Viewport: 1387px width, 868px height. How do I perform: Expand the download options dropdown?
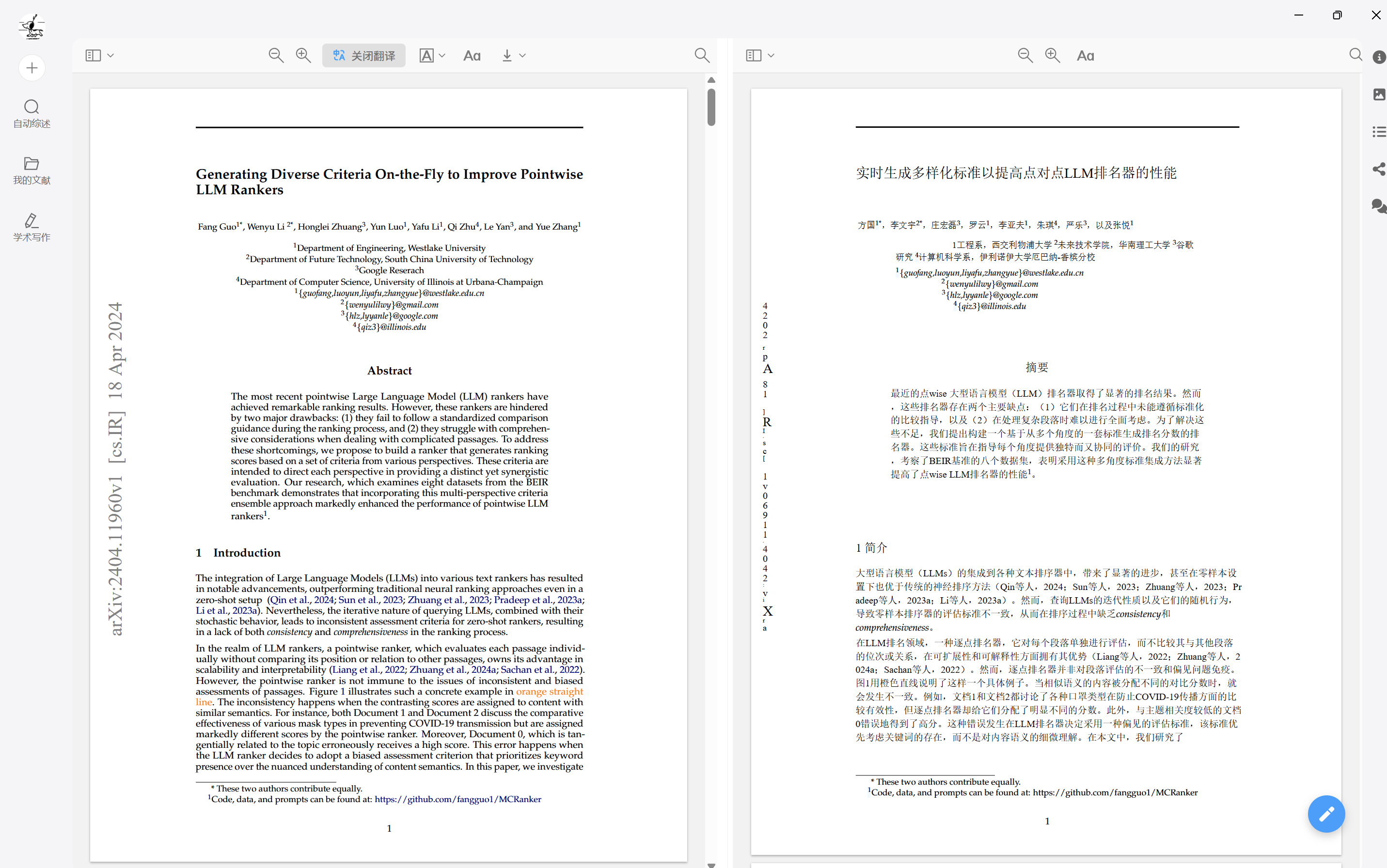point(522,56)
